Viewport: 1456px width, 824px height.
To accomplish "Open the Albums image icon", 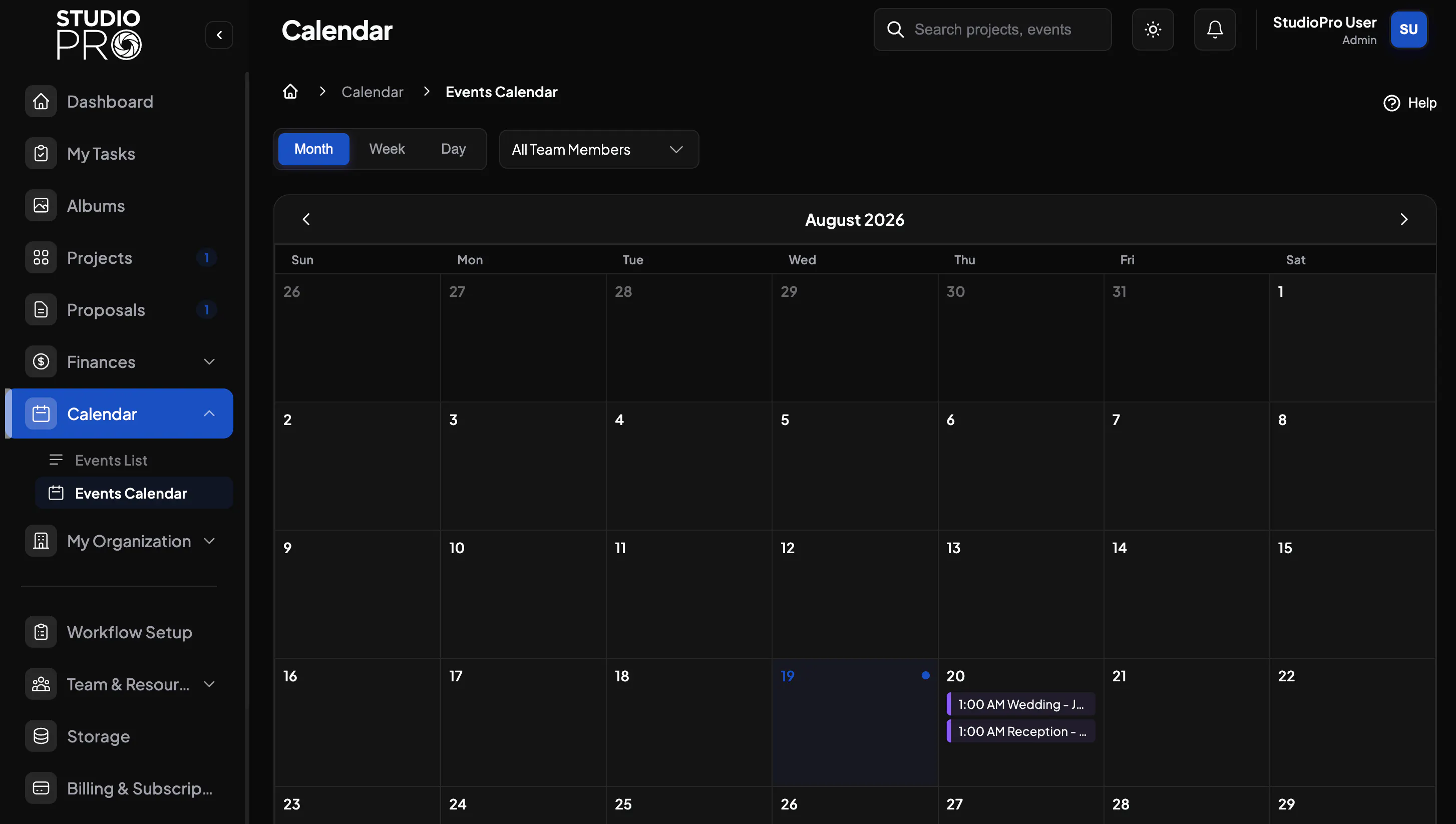I will [x=41, y=205].
